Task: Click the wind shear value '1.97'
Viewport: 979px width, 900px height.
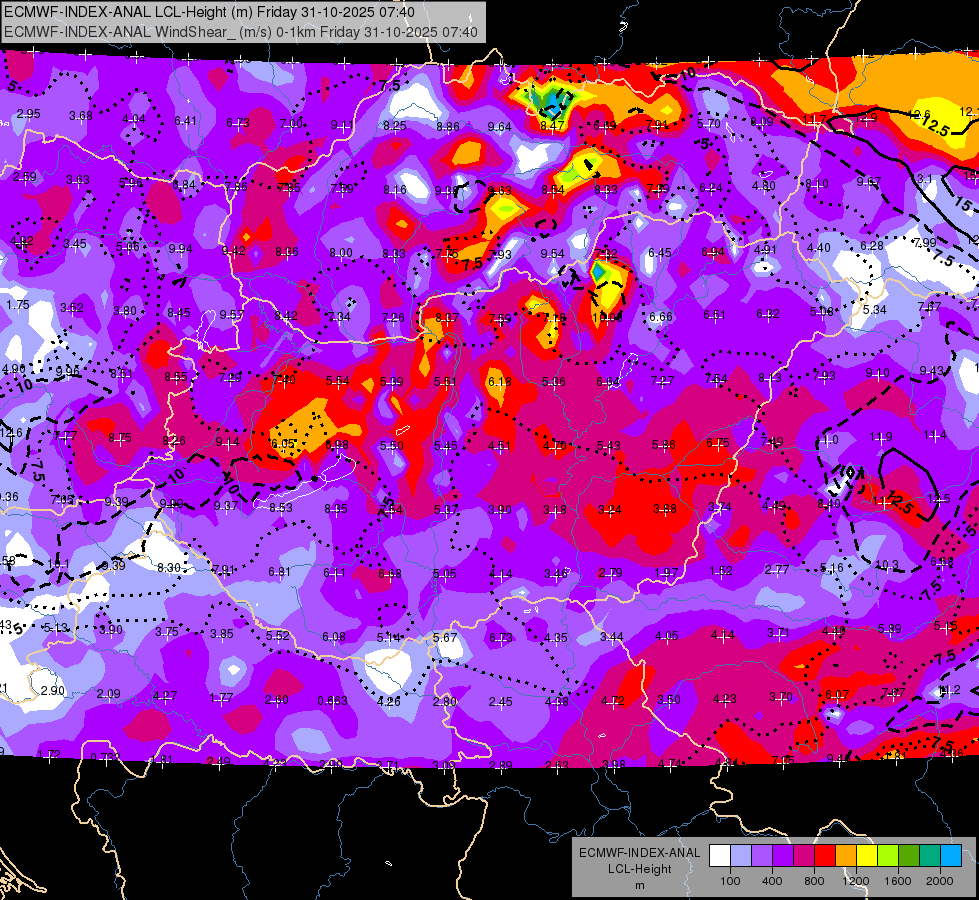Action: click(x=666, y=573)
